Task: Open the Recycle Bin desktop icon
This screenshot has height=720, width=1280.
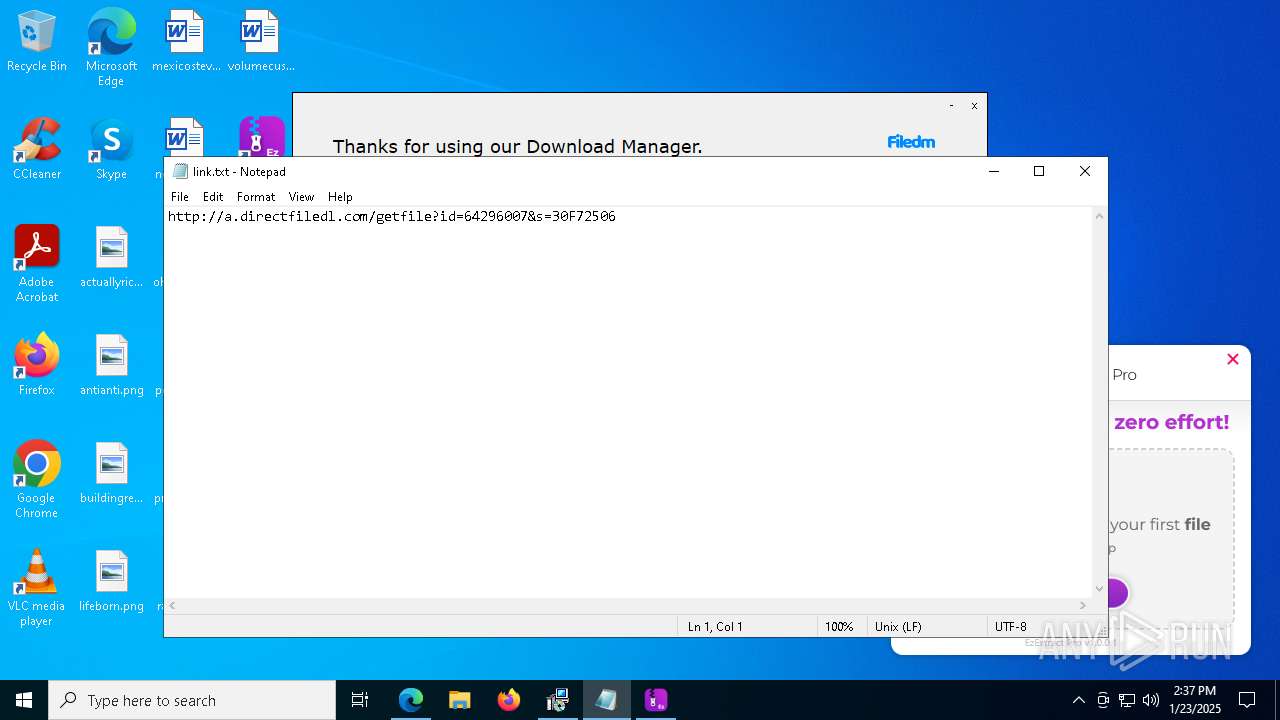Action: 37,42
